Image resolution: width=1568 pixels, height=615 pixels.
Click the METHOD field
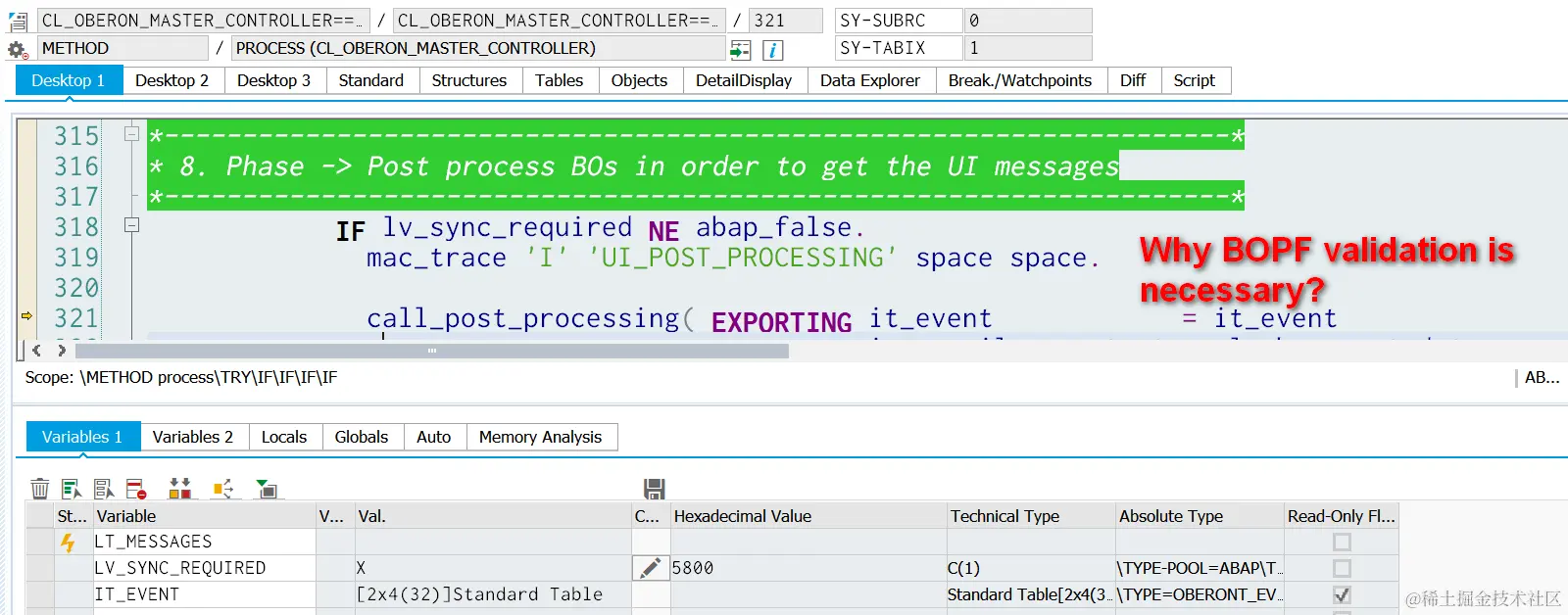click(x=122, y=48)
